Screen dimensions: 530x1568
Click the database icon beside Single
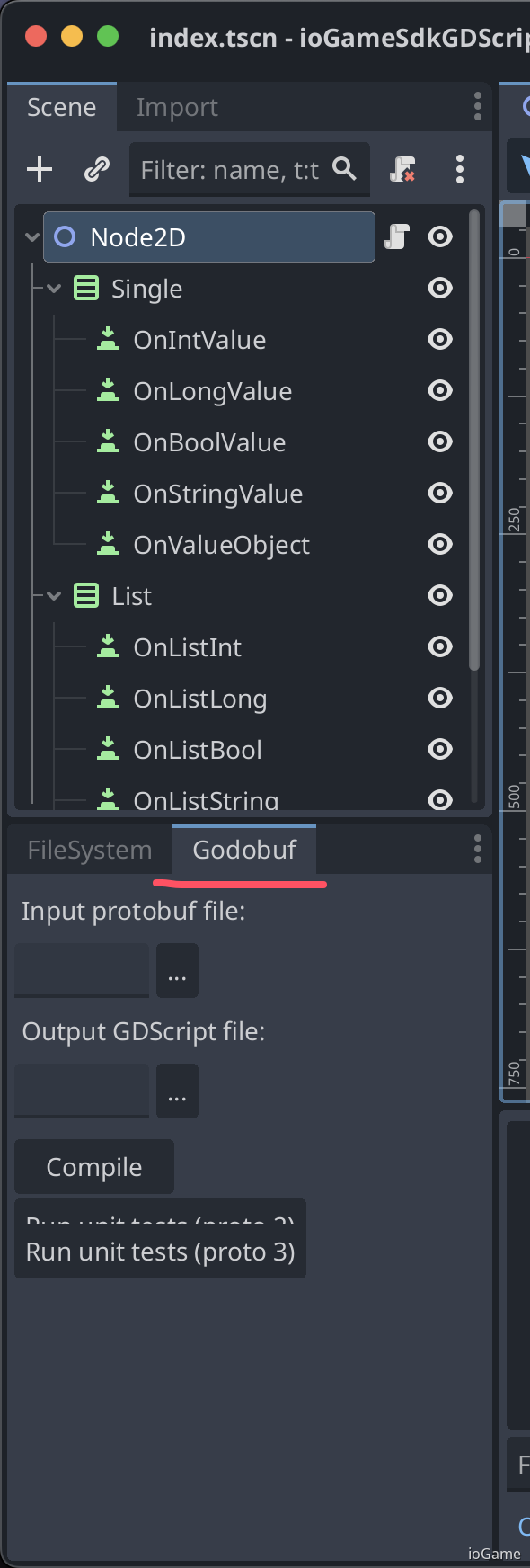pyautogui.click(x=85, y=288)
